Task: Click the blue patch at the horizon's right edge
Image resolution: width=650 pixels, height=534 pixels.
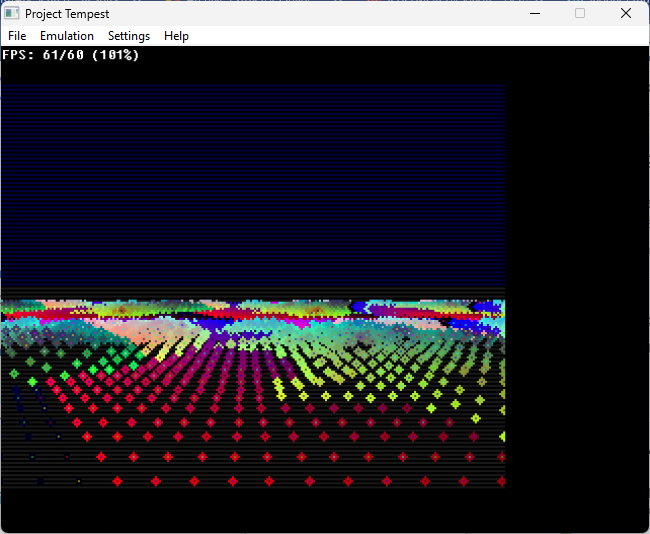Action: (x=487, y=307)
